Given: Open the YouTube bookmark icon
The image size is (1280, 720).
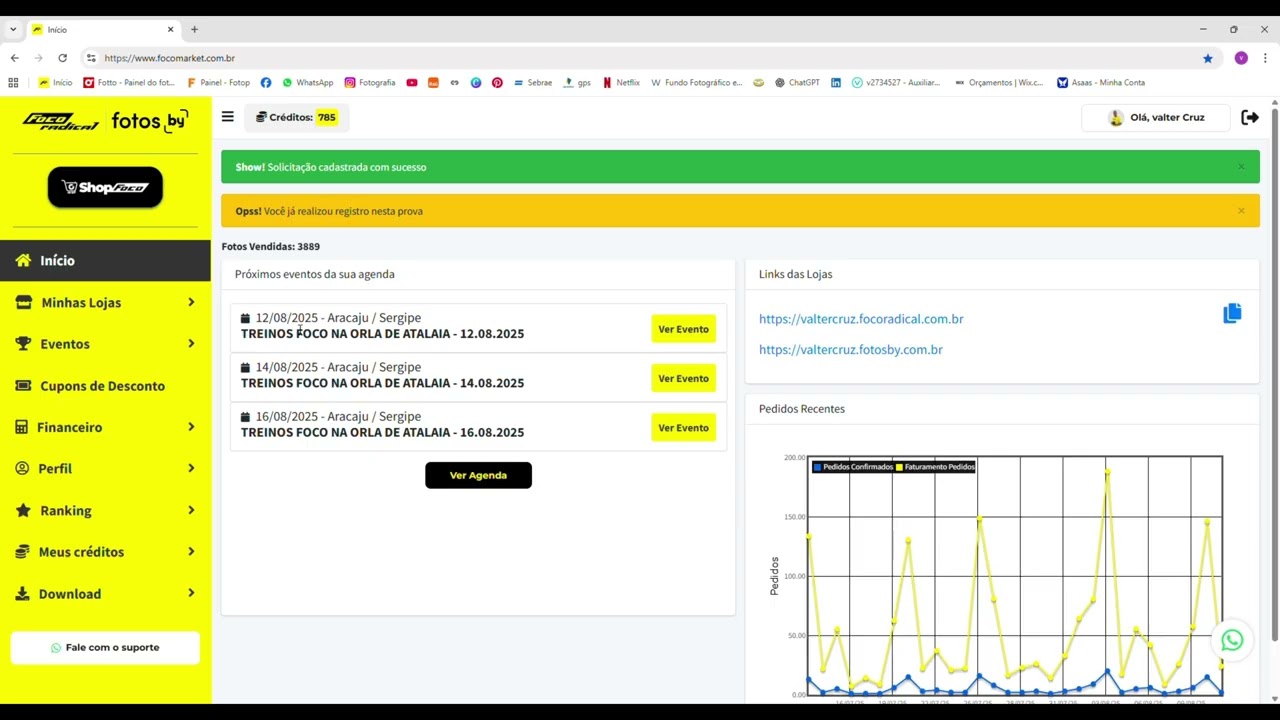Looking at the screenshot, I should click(x=412, y=83).
